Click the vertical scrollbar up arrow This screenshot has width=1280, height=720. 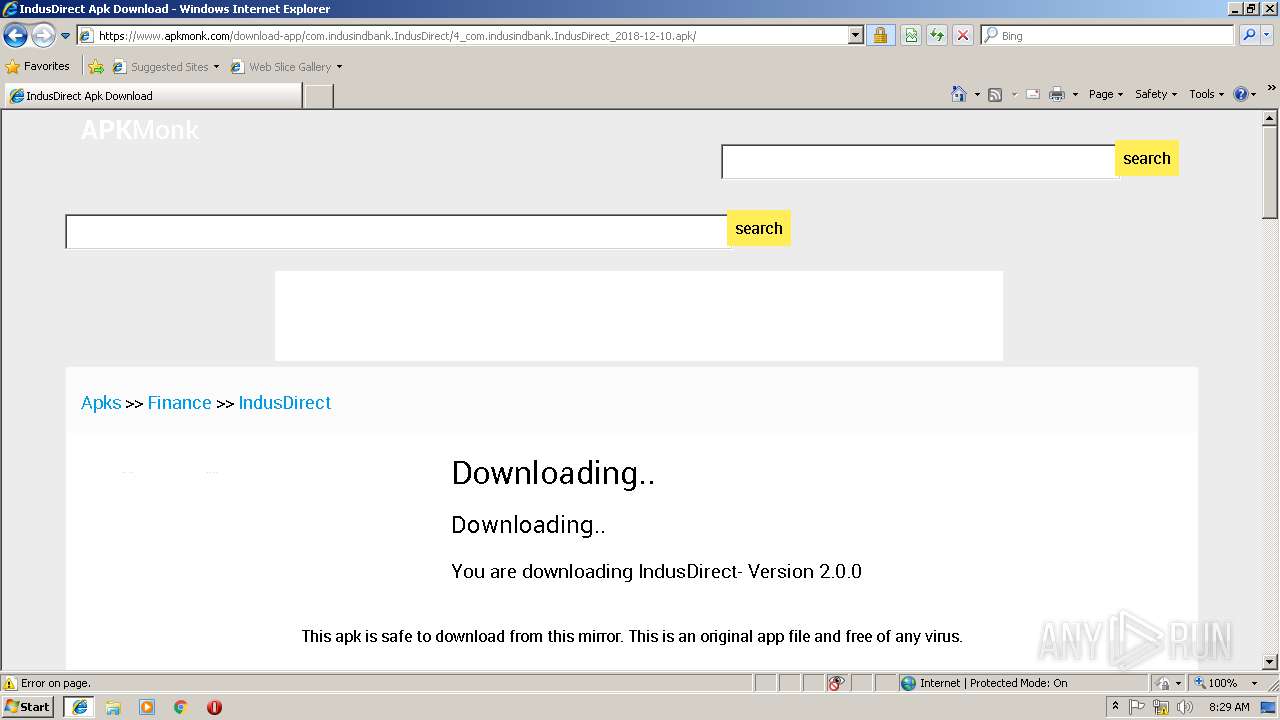[1270, 119]
